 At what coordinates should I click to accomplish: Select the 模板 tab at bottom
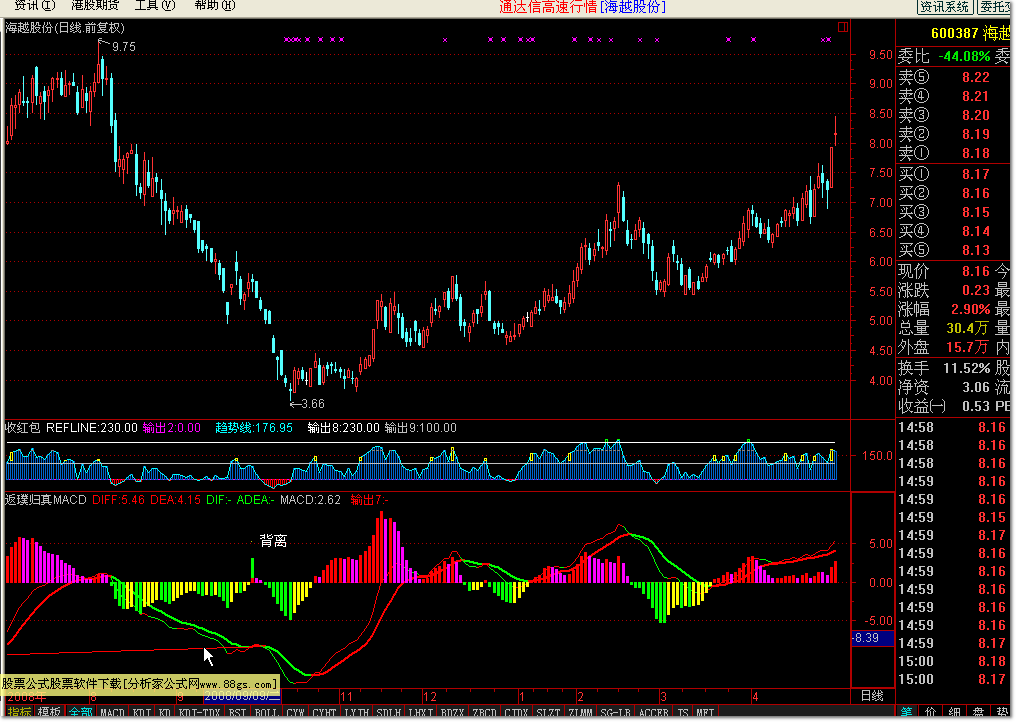(x=49, y=712)
